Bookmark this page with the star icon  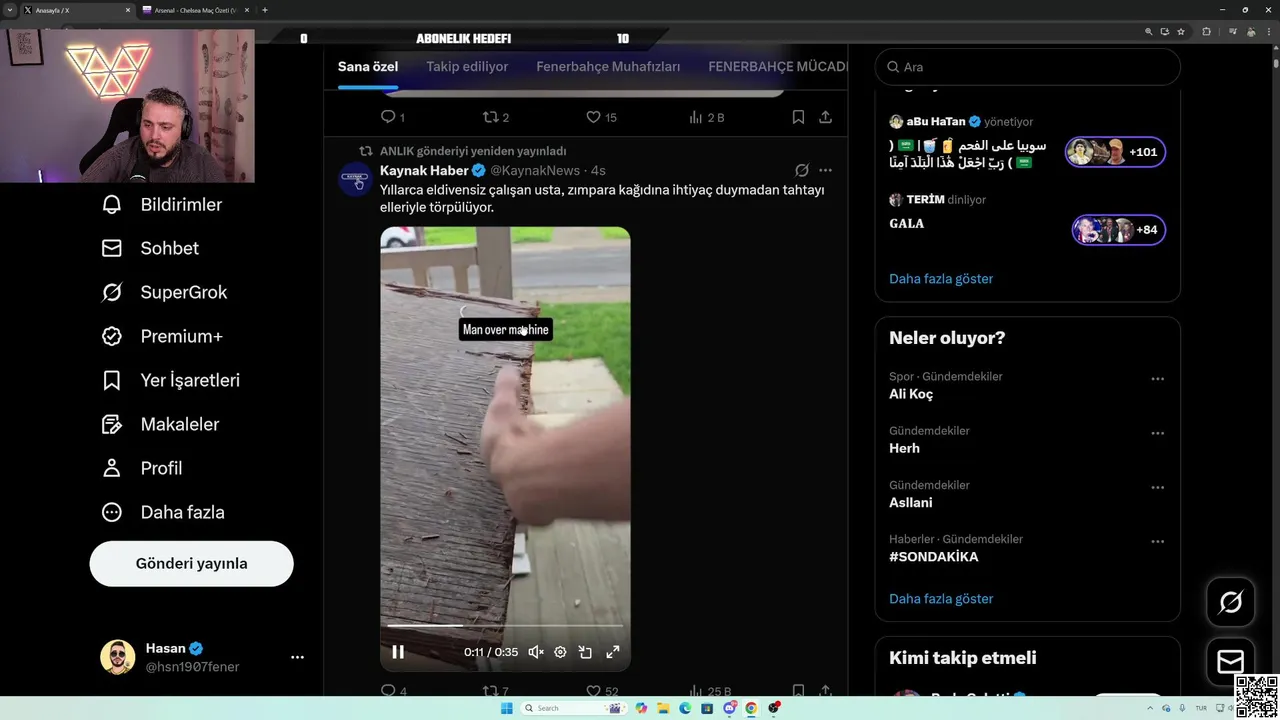(x=1180, y=31)
